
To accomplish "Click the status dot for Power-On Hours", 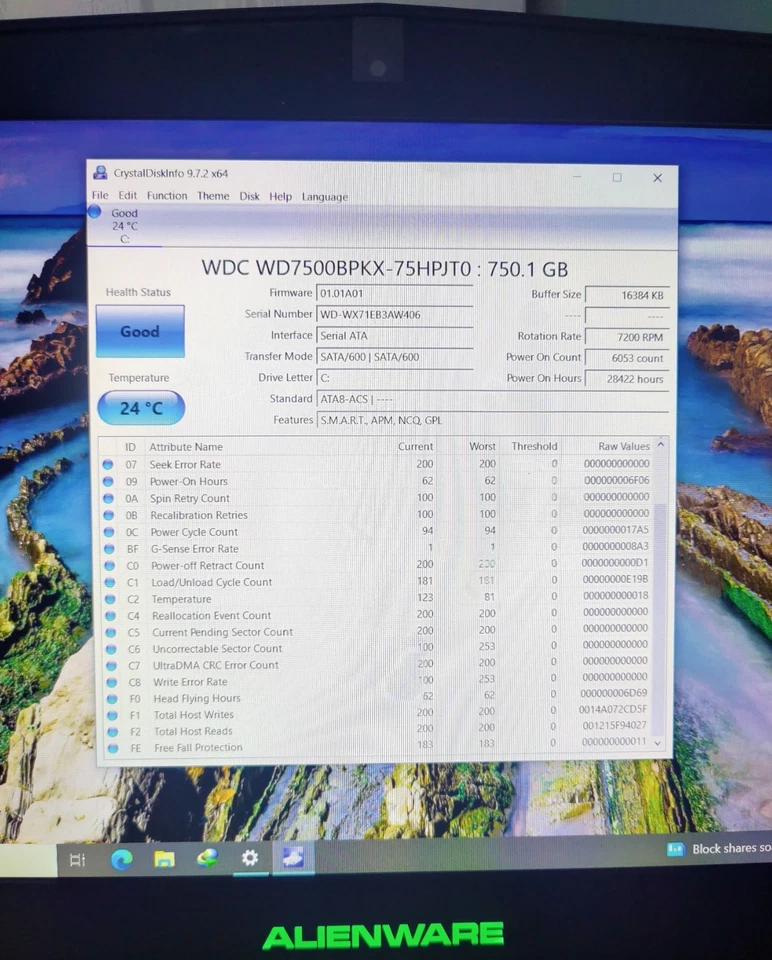I will [x=108, y=481].
